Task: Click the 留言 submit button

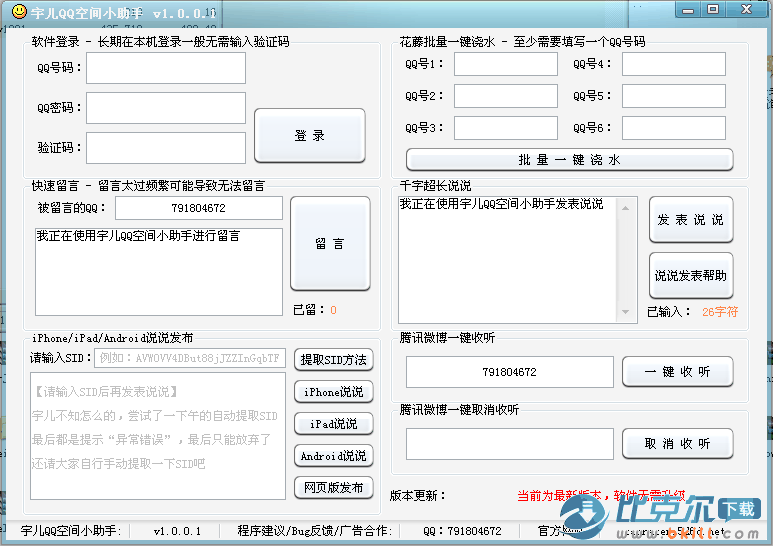Action: (x=330, y=243)
